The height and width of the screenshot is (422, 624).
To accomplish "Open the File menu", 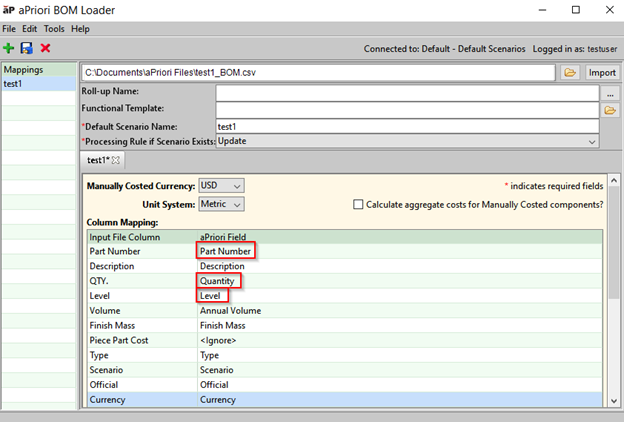I will (x=9, y=29).
